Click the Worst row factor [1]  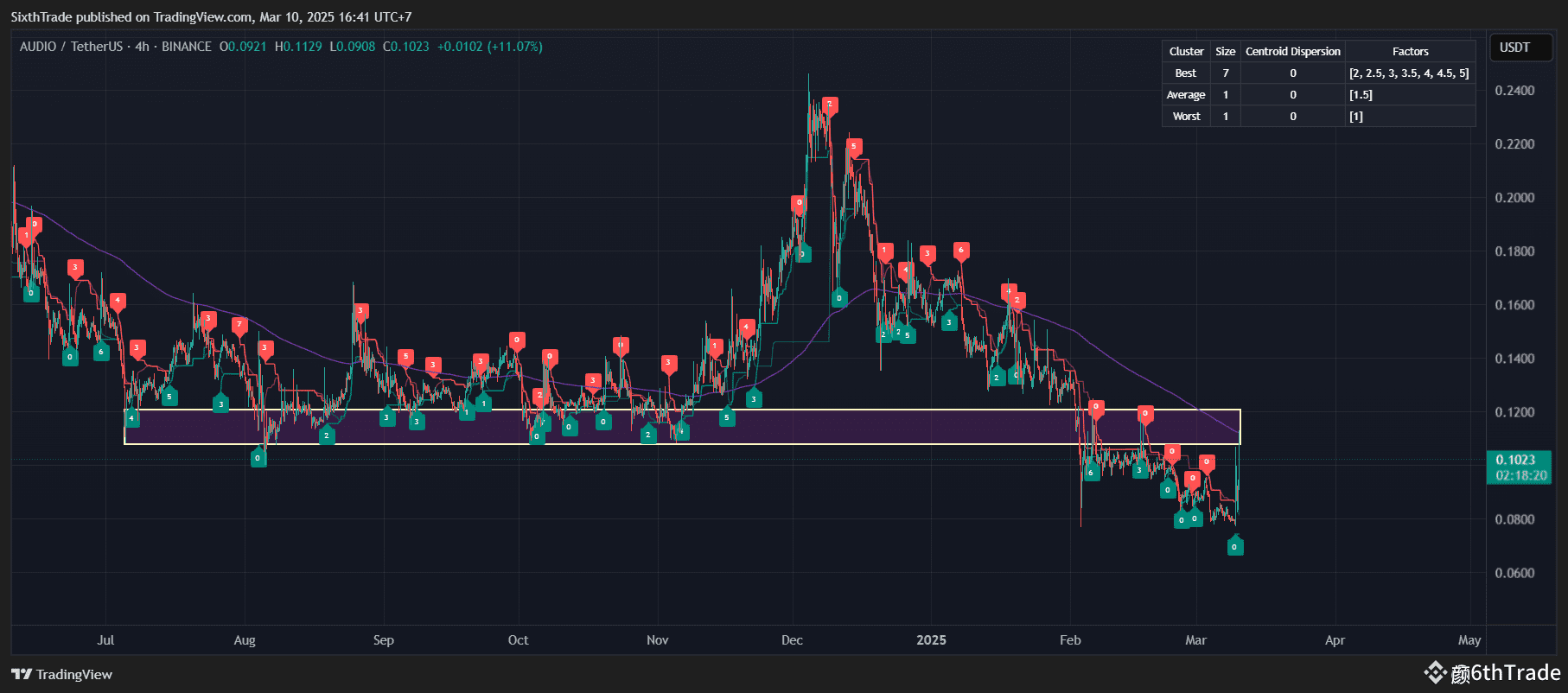pyautogui.click(x=1356, y=117)
